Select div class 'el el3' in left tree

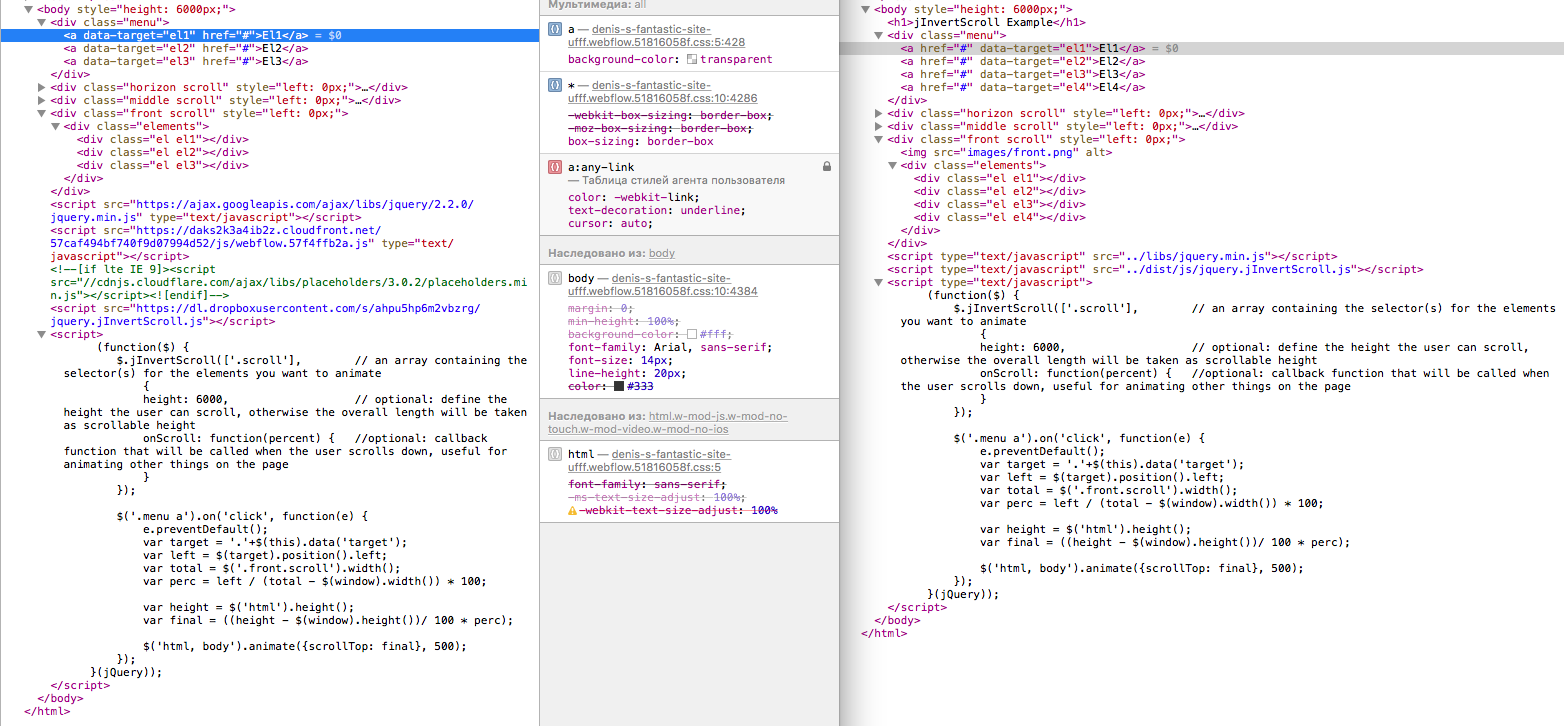[162, 165]
